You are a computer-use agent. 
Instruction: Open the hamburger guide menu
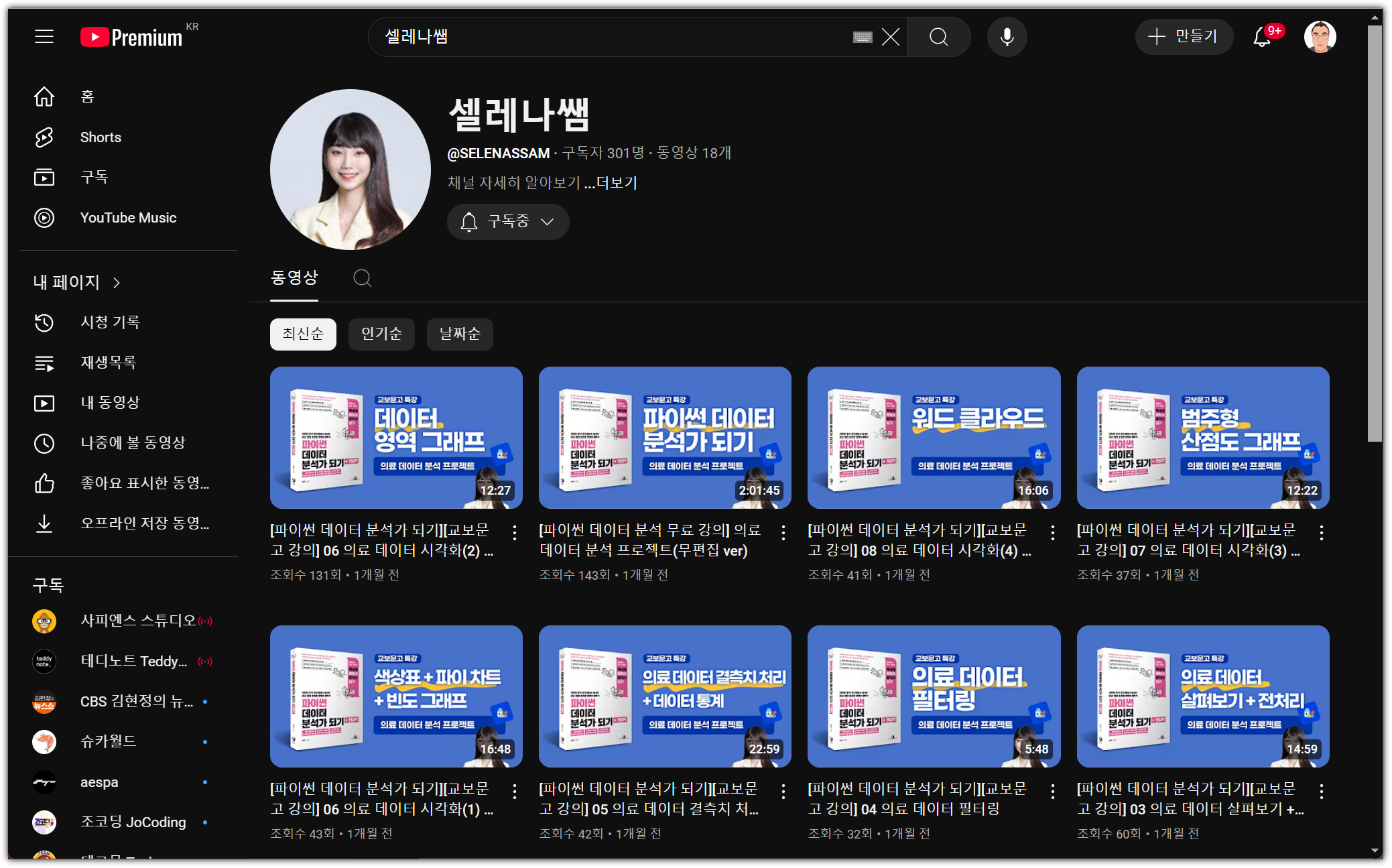[44, 36]
